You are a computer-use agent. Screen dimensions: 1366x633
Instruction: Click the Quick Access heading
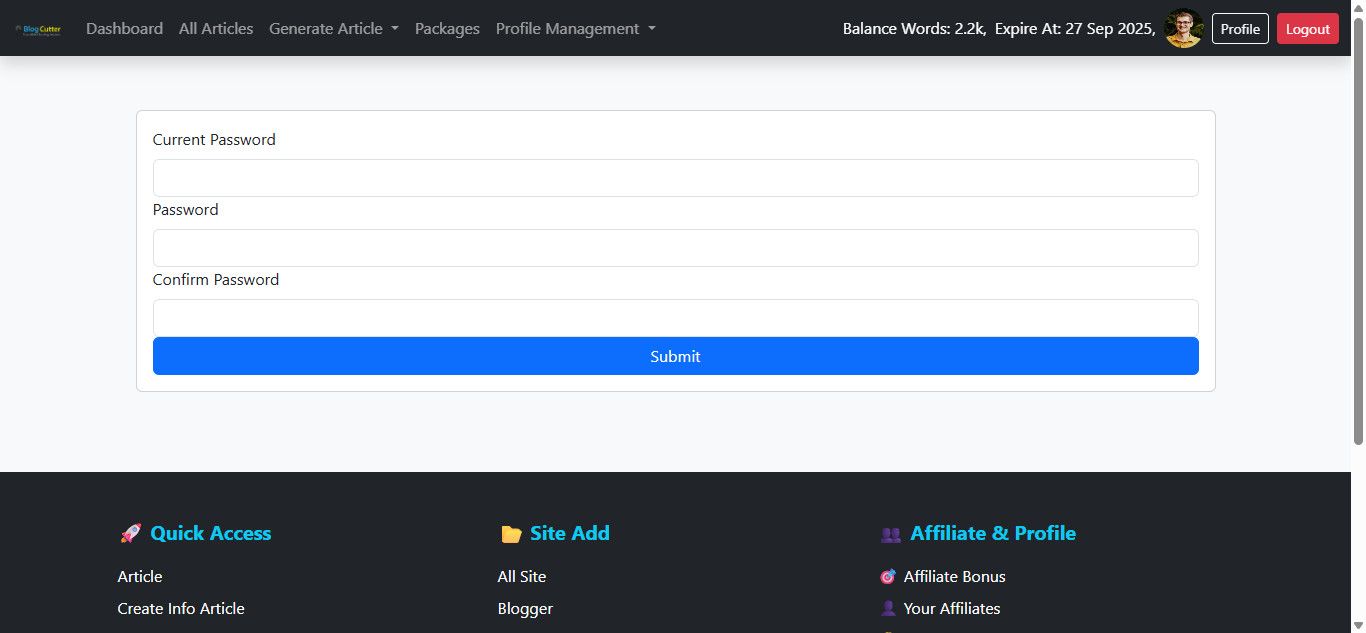[x=210, y=534]
